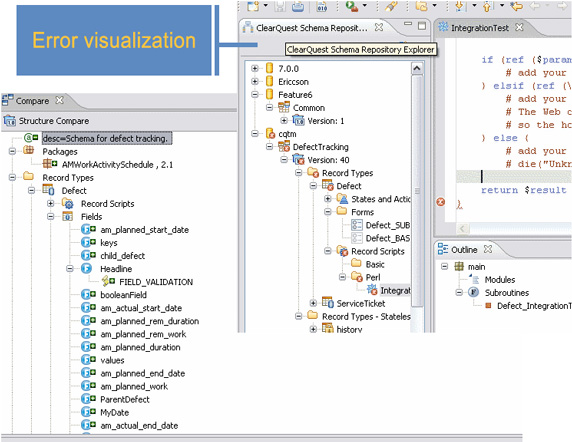Collapse the Subroutines node in Outline
Viewport: 572px width, 442px height.
459,292
